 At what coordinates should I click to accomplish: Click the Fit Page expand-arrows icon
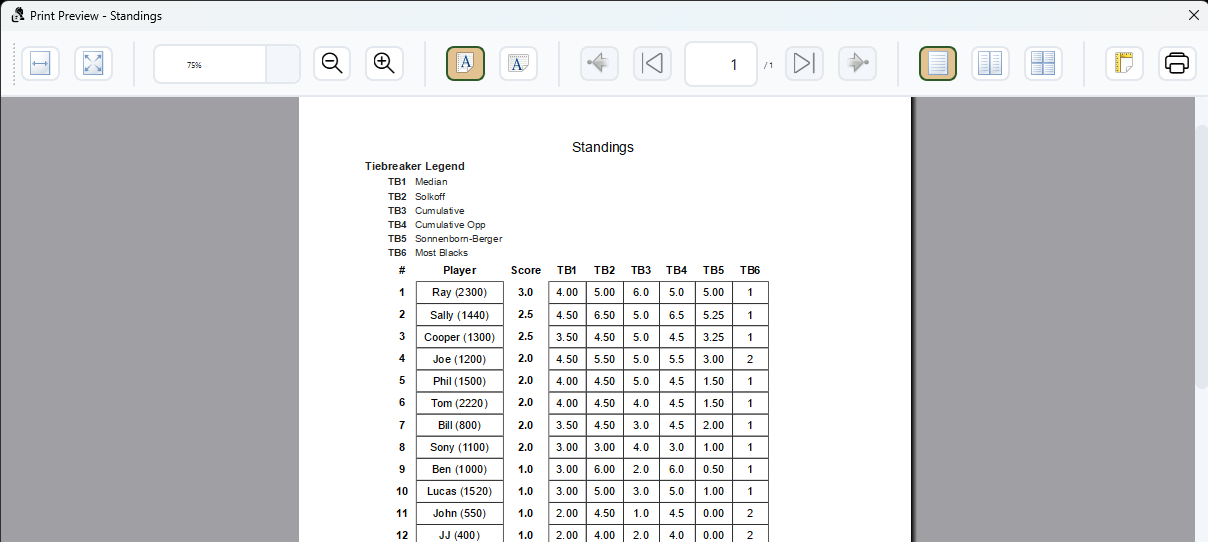(93, 64)
